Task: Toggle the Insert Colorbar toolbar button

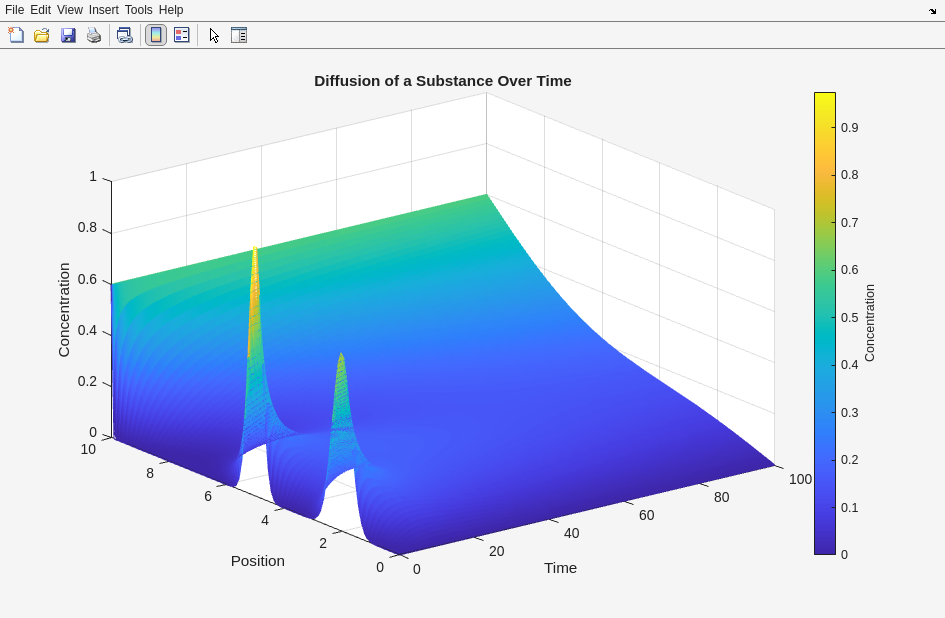Action: 156,35
